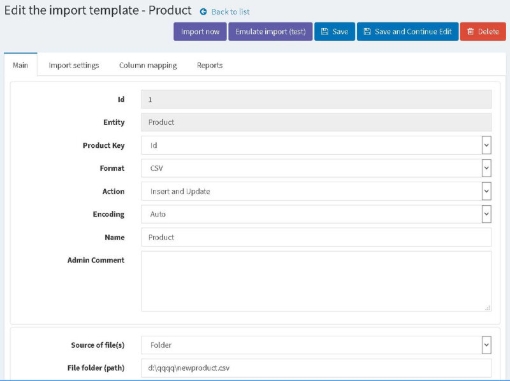Focus the File folder (path) field
The height and width of the screenshot is (381, 510).
pos(316,368)
